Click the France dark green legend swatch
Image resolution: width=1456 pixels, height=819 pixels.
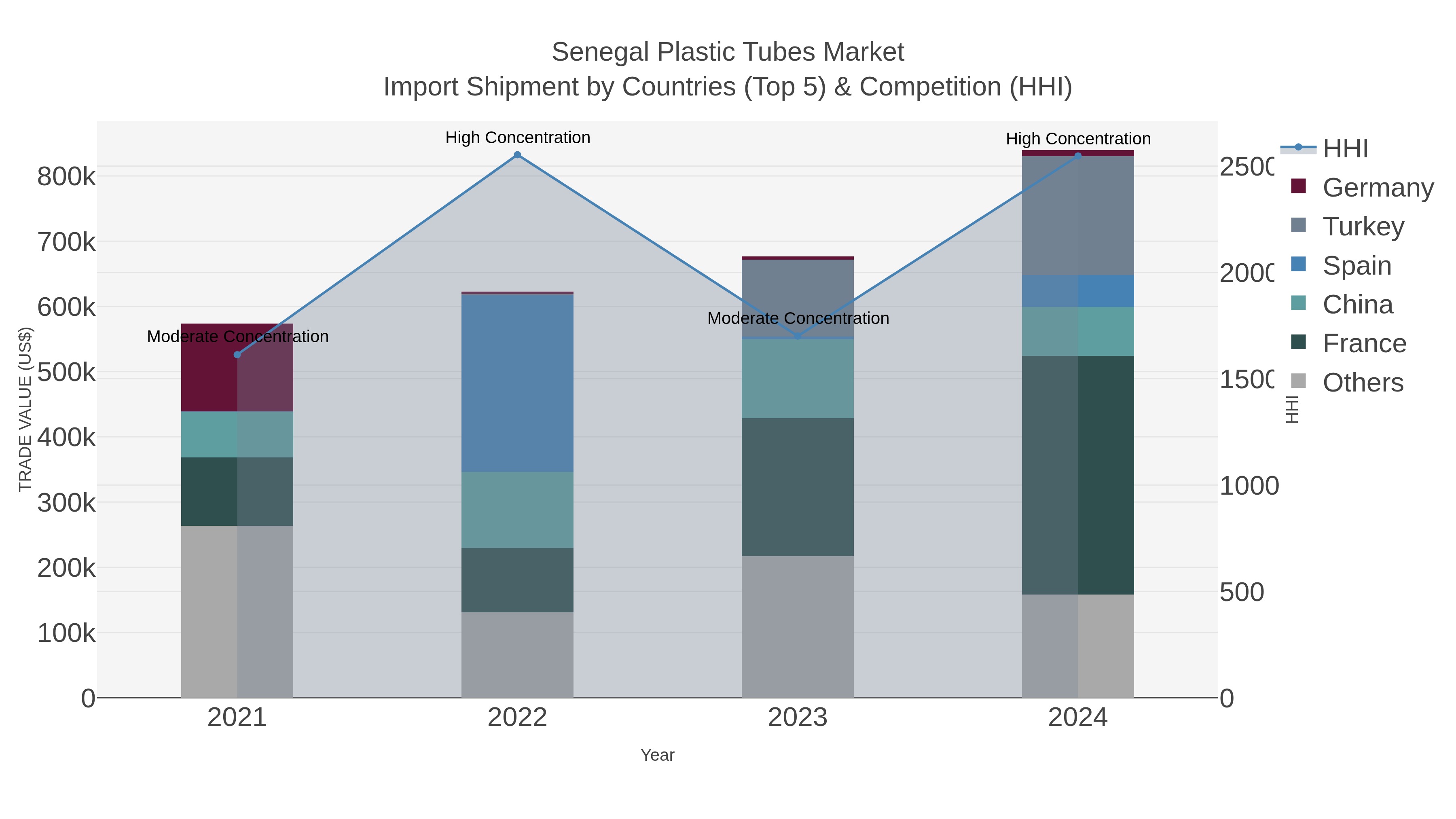point(1299,342)
